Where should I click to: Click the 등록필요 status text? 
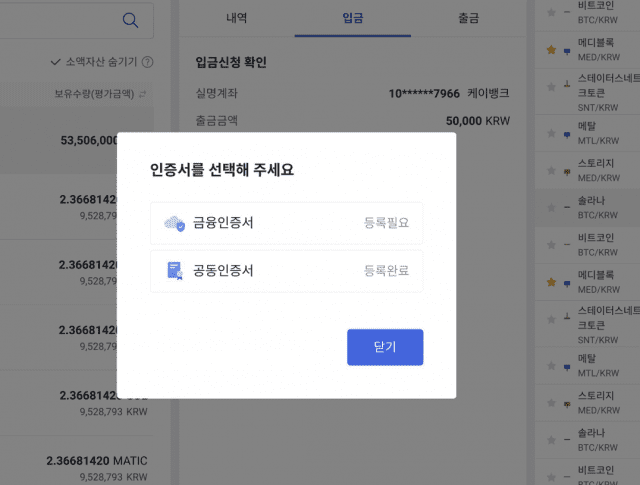pos(386,223)
